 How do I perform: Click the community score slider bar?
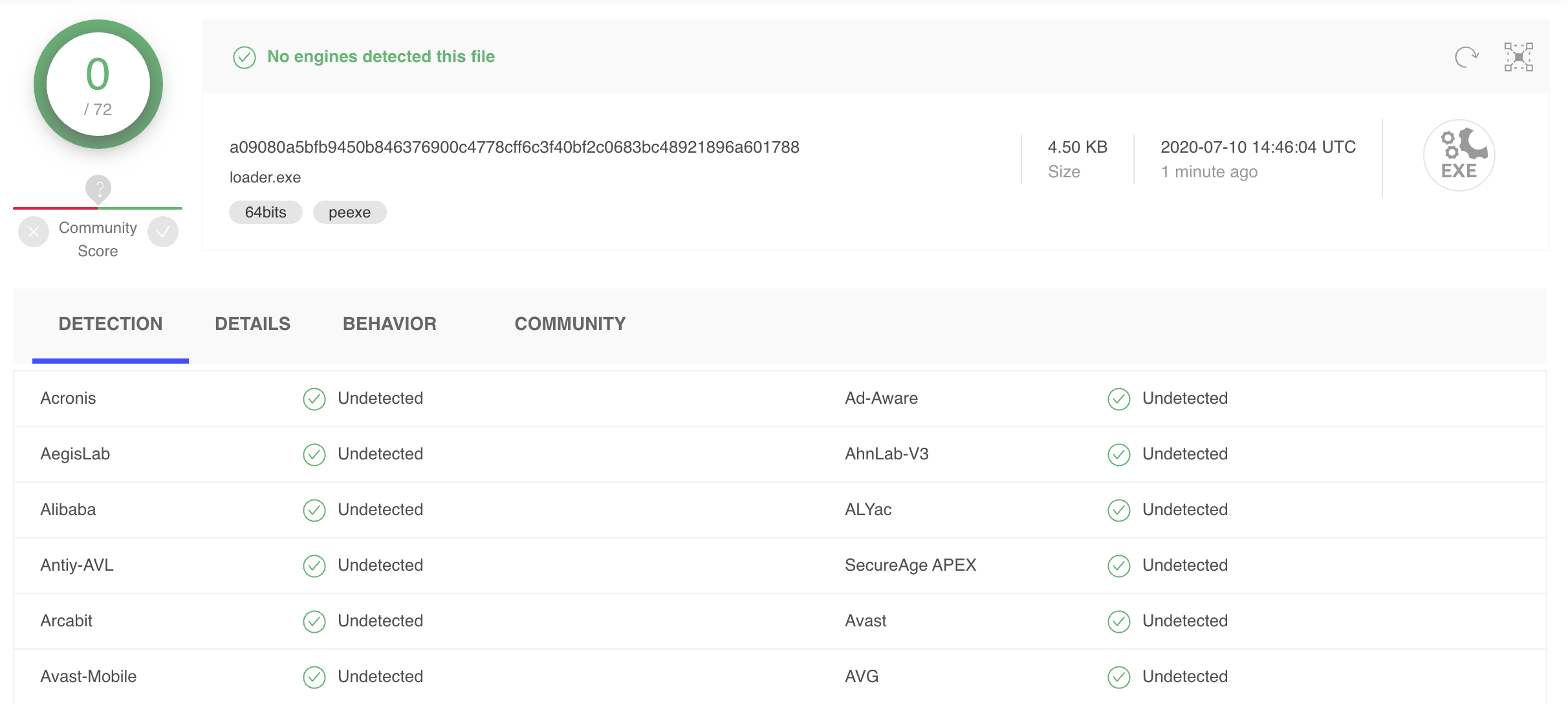[98, 208]
